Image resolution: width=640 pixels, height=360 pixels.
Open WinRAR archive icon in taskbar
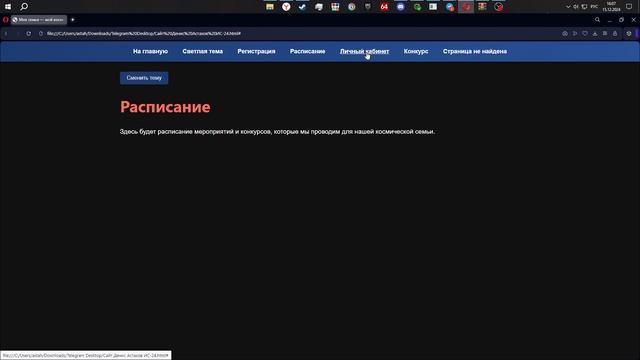pos(482,7)
